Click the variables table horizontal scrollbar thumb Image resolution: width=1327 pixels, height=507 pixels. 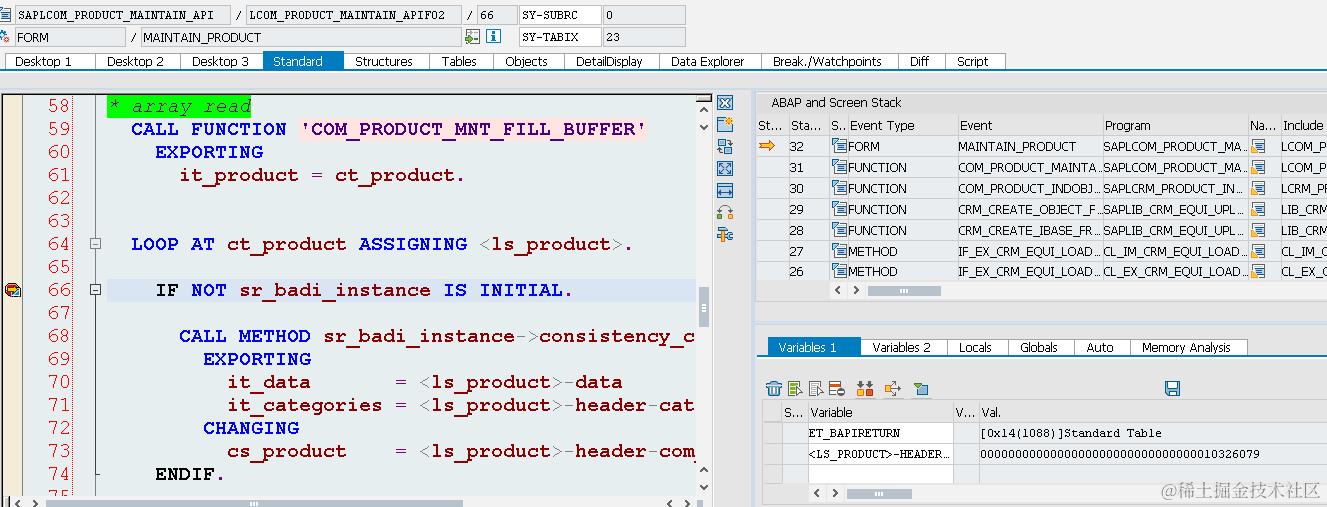coord(881,493)
